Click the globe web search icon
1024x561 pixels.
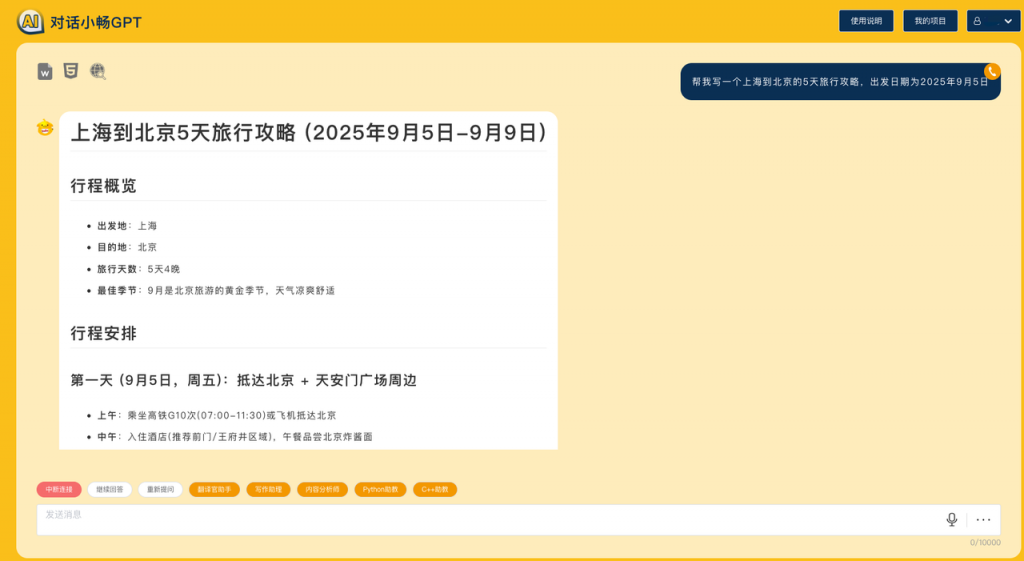(97, 71)
